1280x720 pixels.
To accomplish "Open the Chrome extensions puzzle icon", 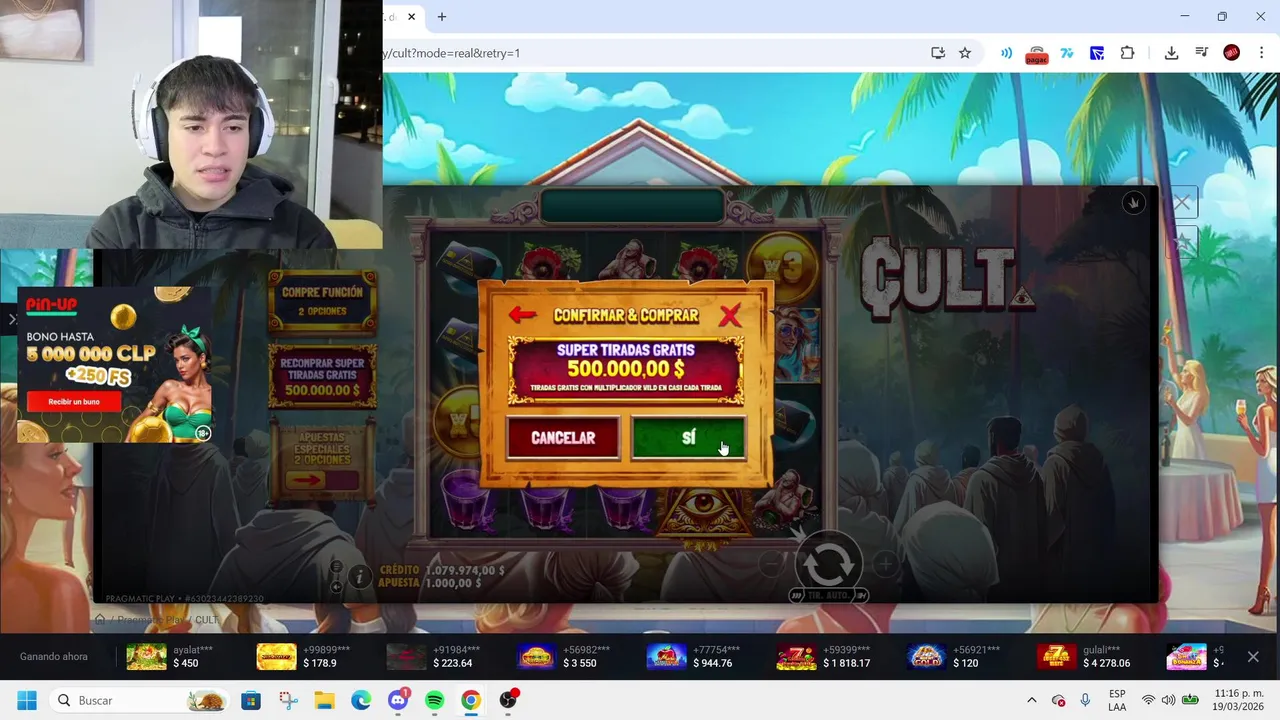I will (1127, 53).
